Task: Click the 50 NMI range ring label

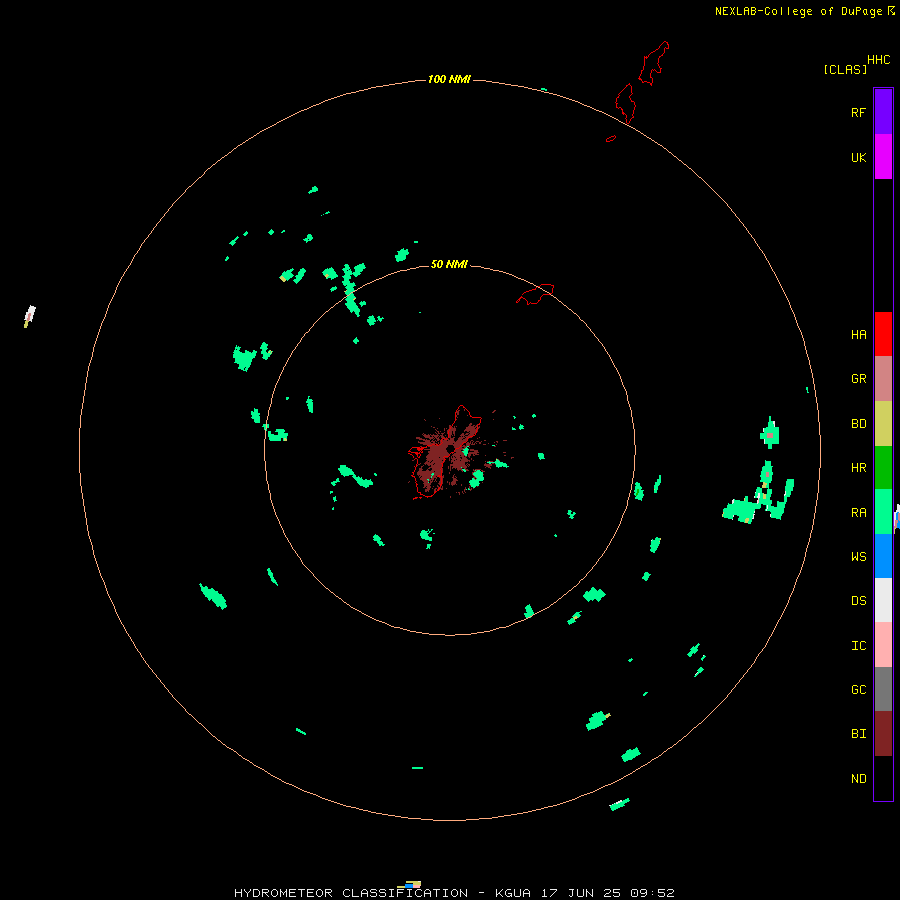Action: click(449, 264)
